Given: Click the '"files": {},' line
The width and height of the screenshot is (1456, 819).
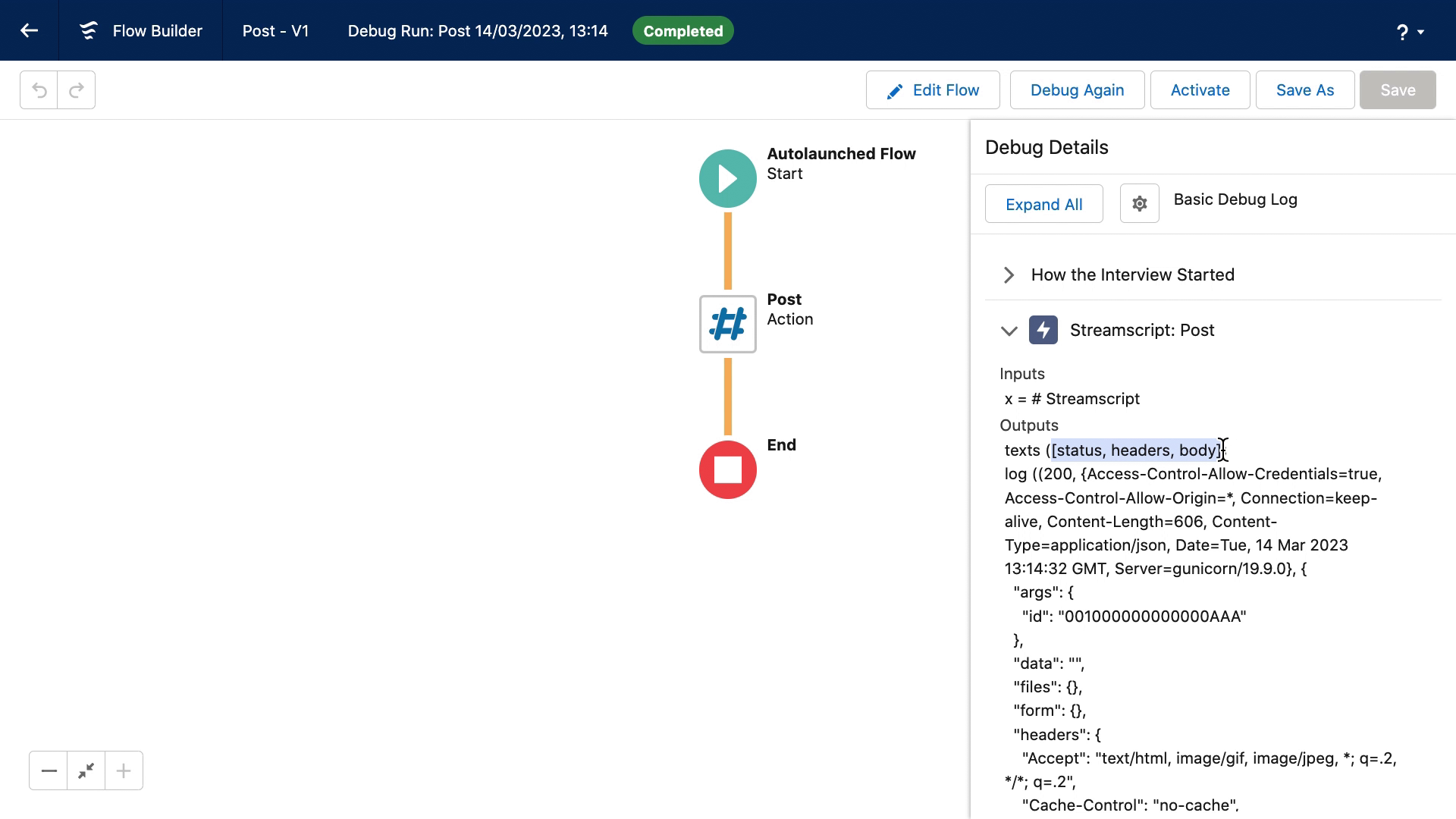Looking at the screenshot, I should tap(1048, 687).
